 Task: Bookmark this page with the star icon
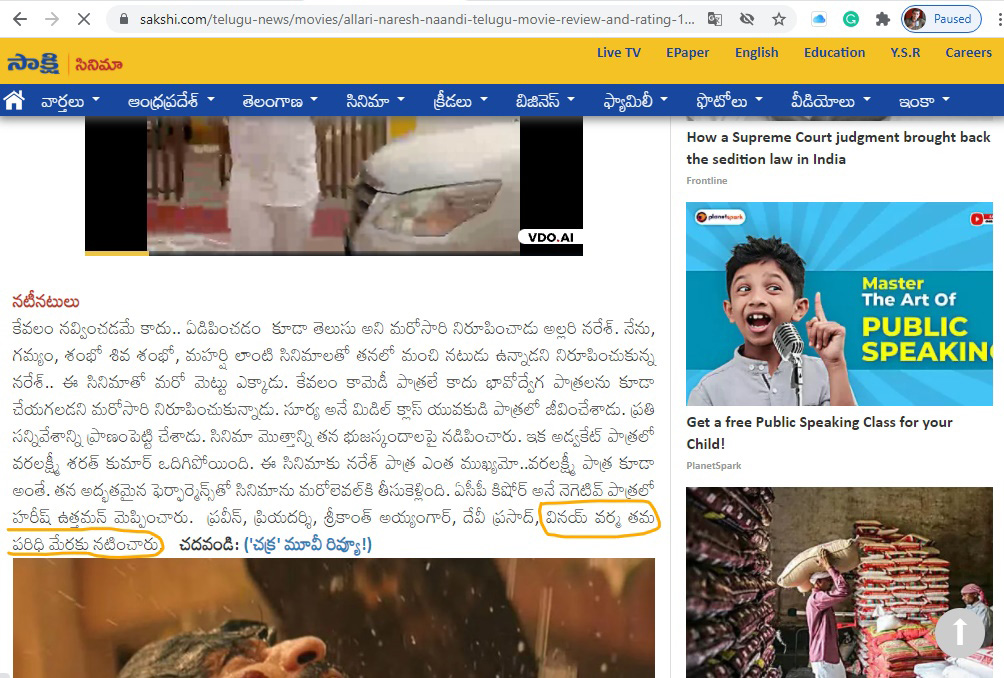point(779,19)
